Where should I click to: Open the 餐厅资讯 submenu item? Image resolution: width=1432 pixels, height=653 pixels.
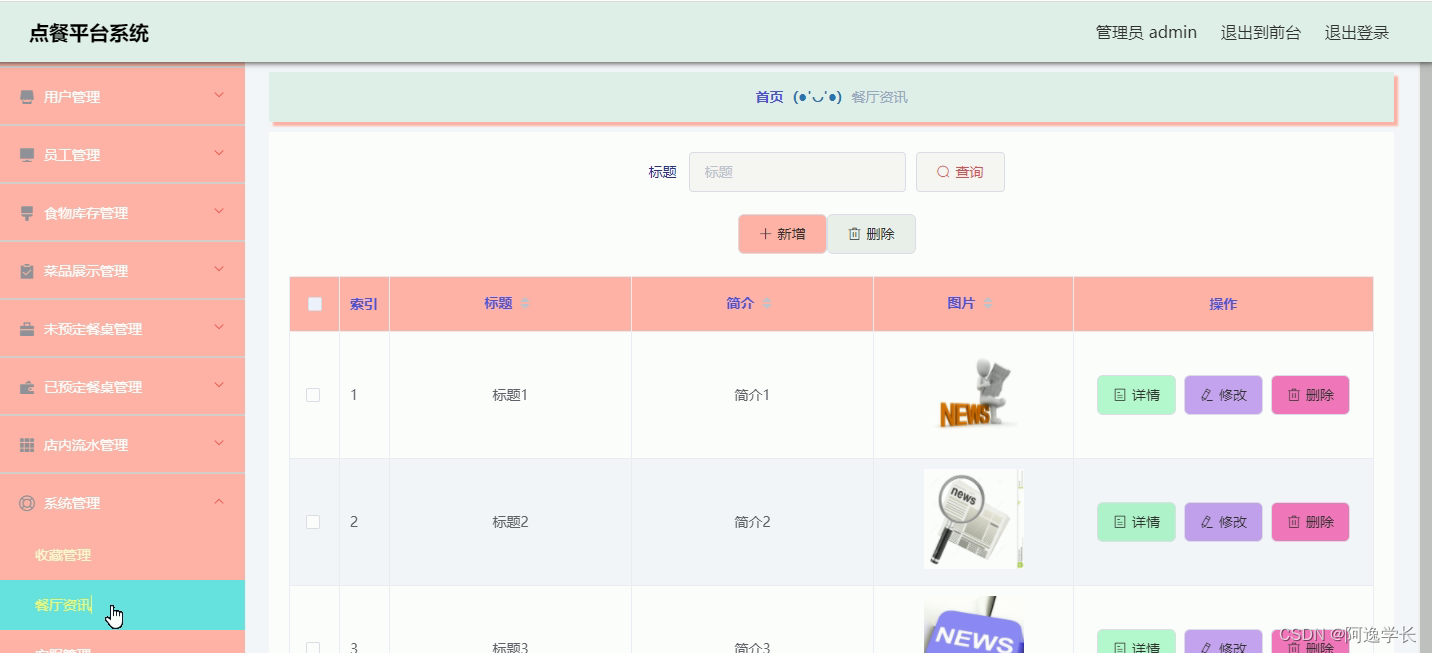[122, 605]
